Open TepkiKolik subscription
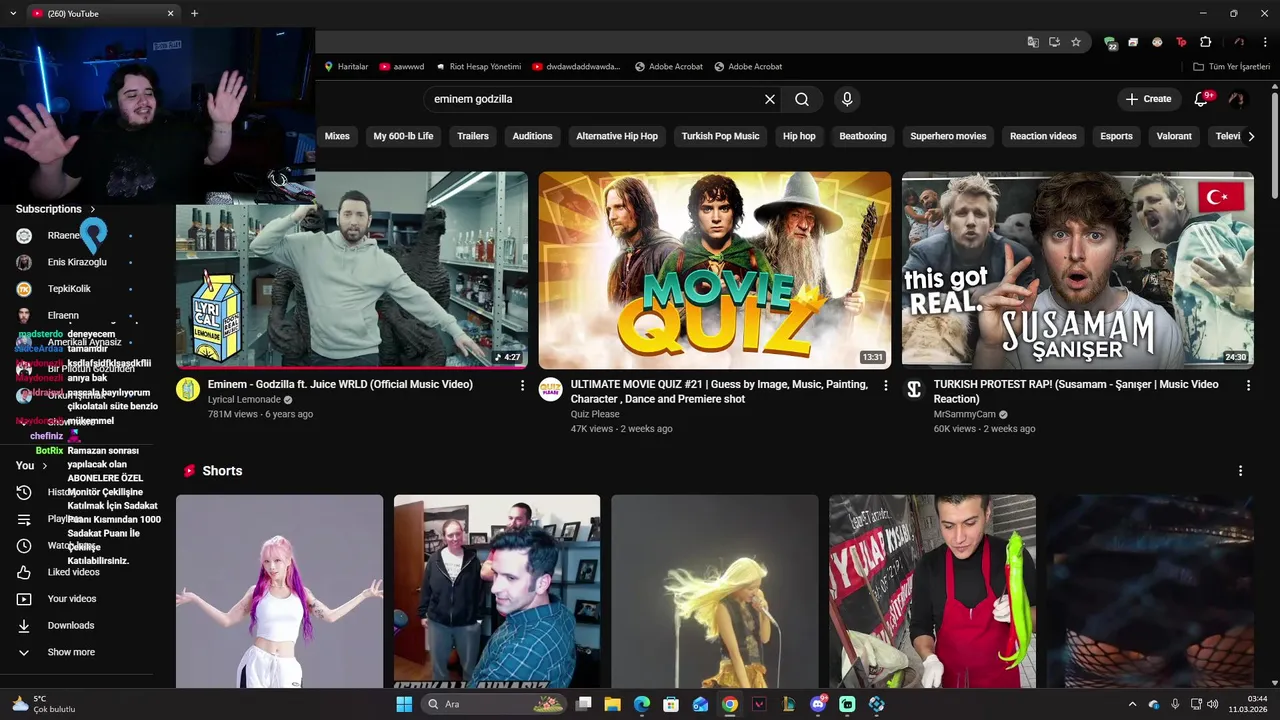Viewport: 1280px width, 720px height. pos(69,289)
